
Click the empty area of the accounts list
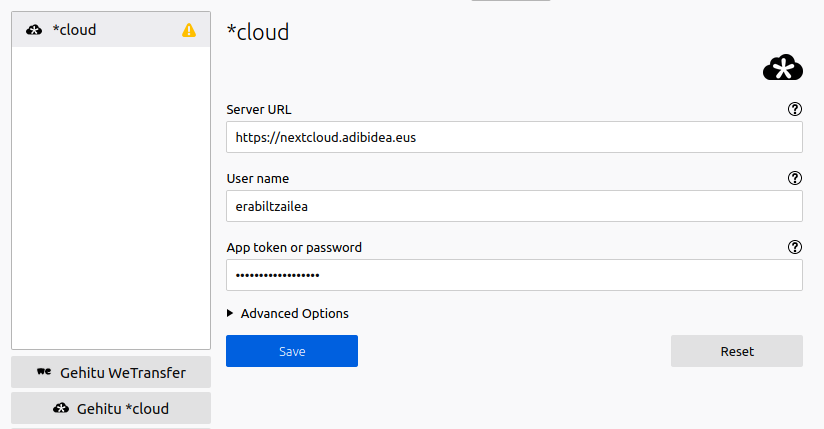[110, 200]
